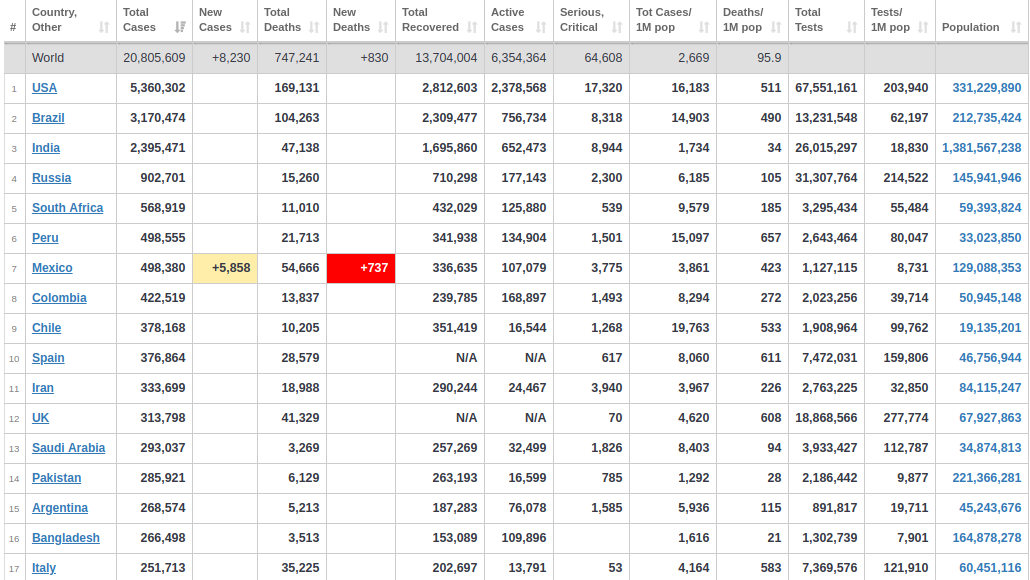Select Spain total recovered N/A cell
The width and height of the screenshot is (1030, 580).
[440, 358]
